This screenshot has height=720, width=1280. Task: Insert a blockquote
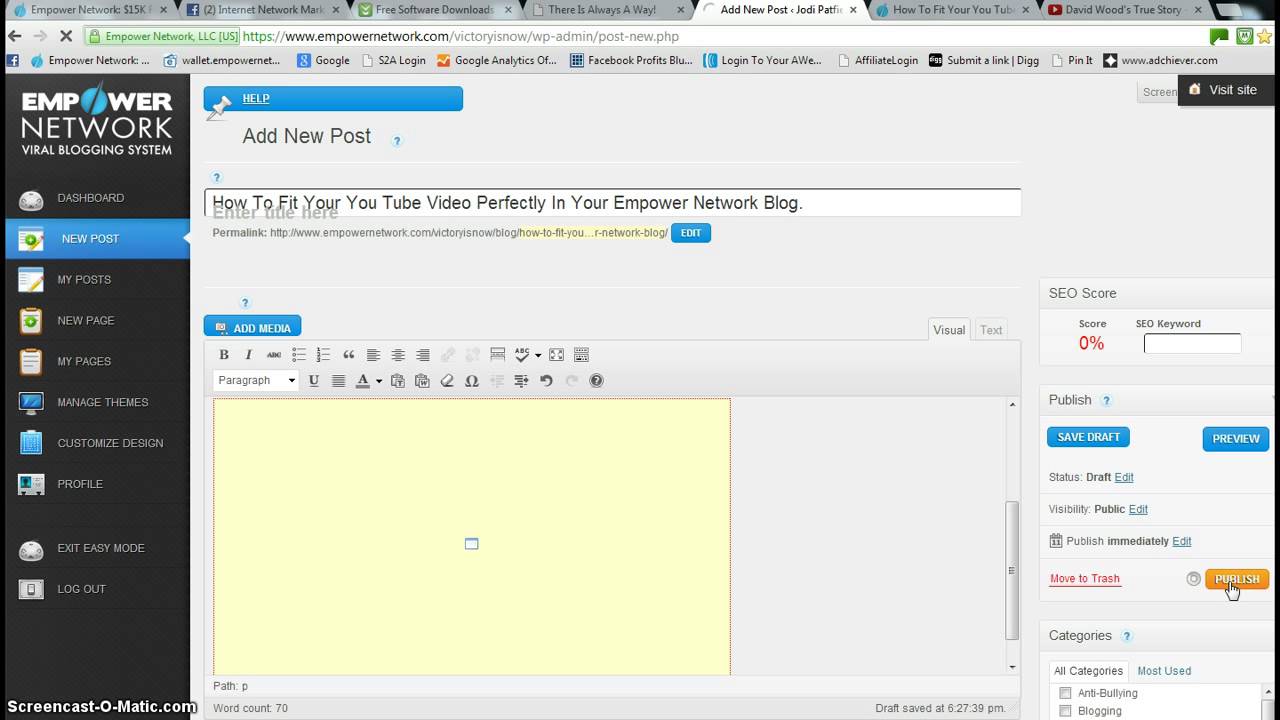coord(348,355)
